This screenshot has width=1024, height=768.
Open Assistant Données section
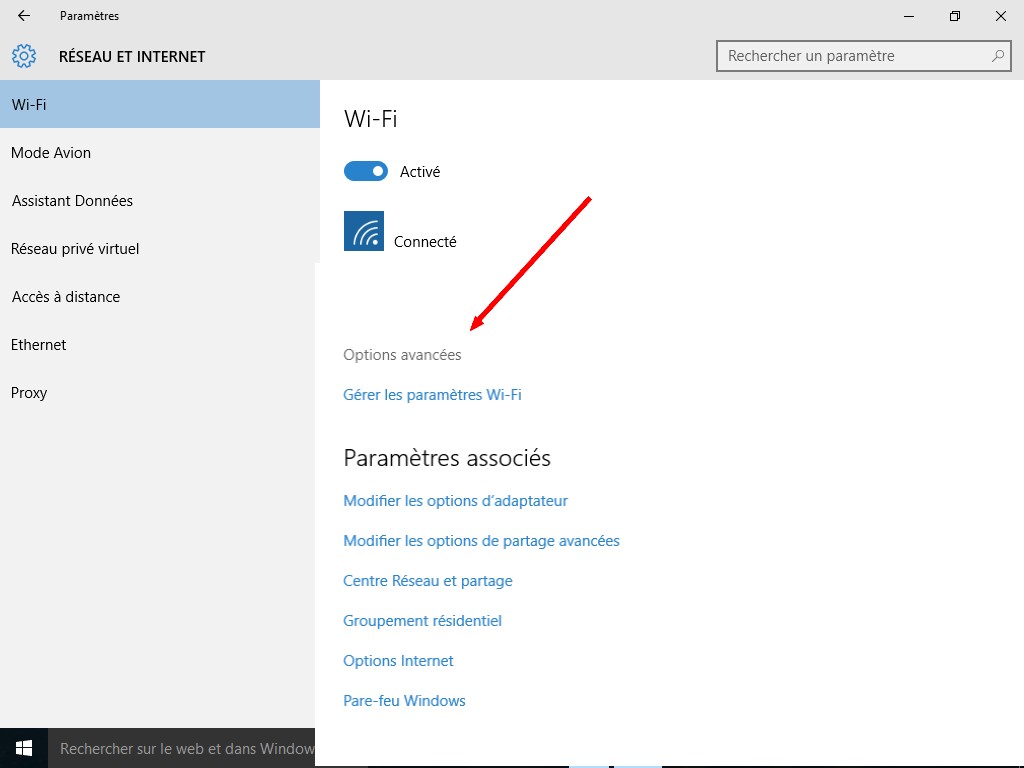160,200
